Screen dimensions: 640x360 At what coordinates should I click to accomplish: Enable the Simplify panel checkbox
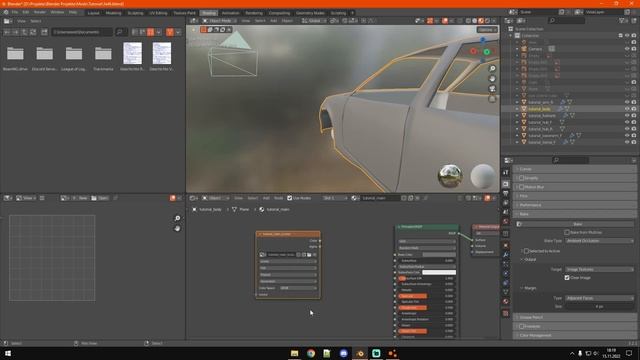[521, 178]
